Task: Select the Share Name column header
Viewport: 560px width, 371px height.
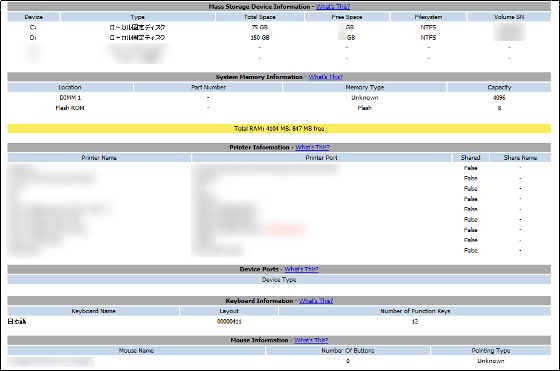Action: point(520,157)
